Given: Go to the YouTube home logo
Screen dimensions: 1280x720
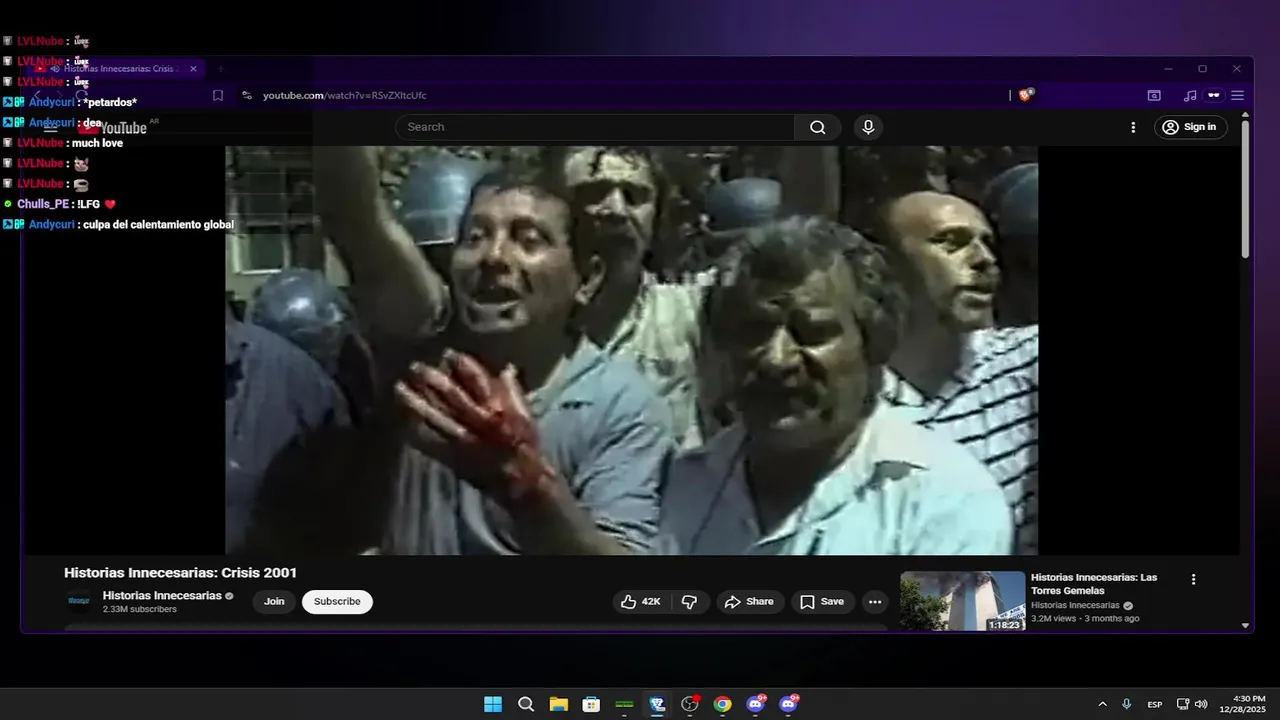Looking at the screenshot, I should (x=114, y=127).
